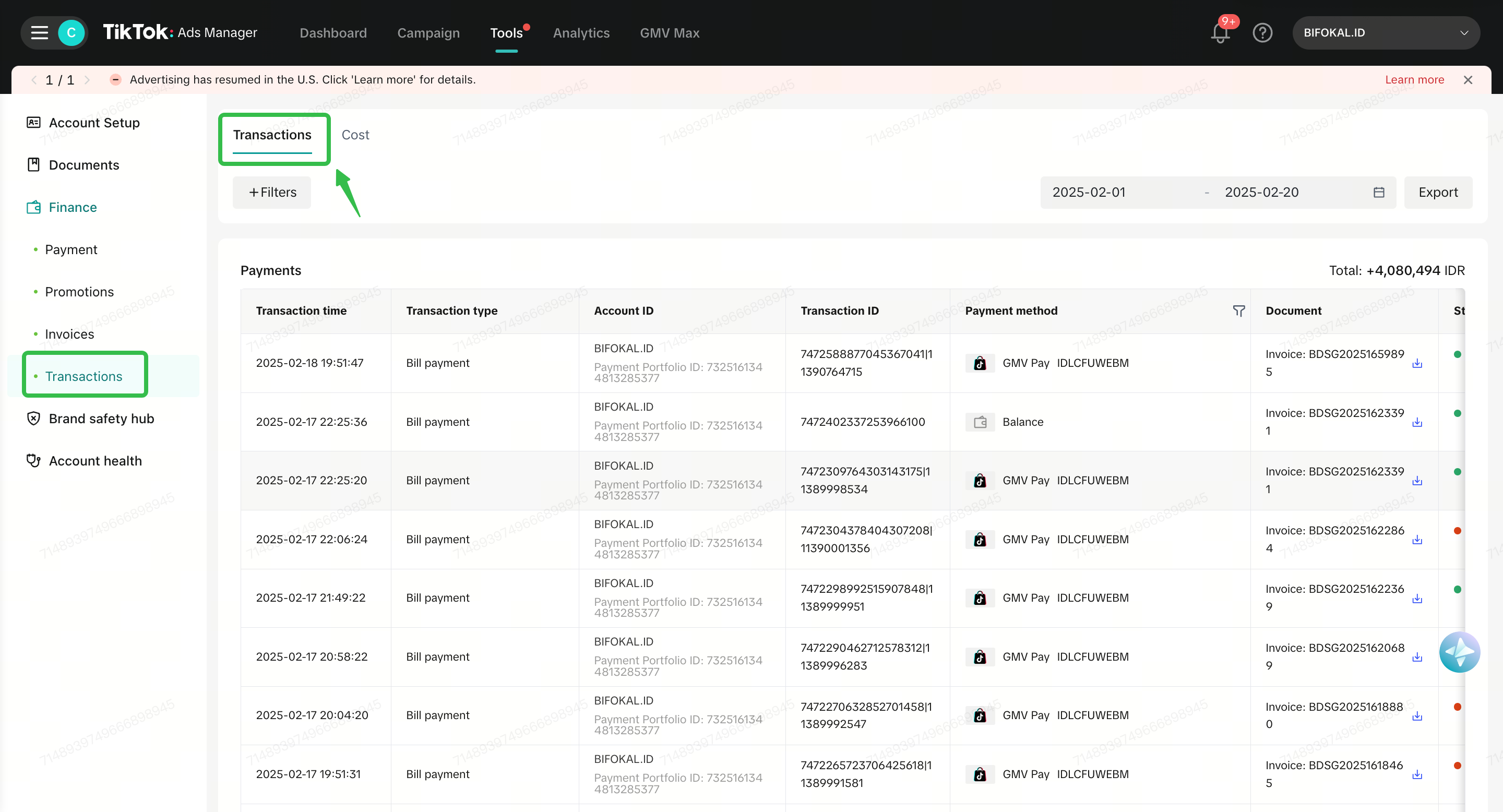Open the notifications bell
Image resolution: width=1503 pixels, height=812 pixels.
tap(1220, 33)
